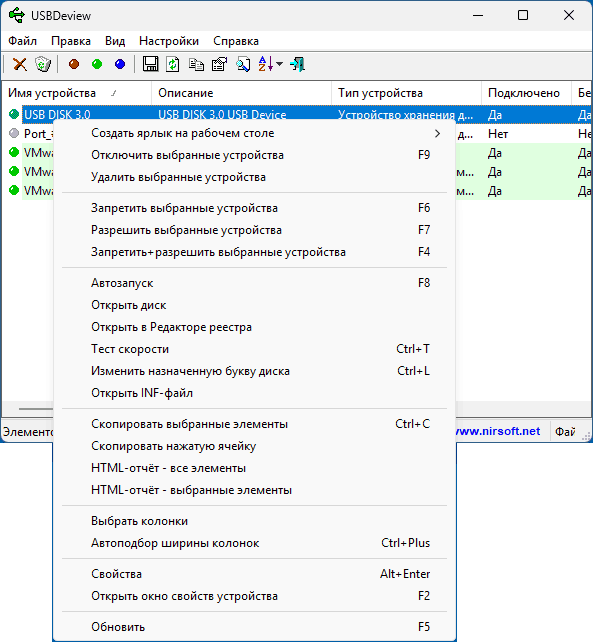593x642 pixels.
Task: Choose Обновить in context menu
Action: pos(254,627)
